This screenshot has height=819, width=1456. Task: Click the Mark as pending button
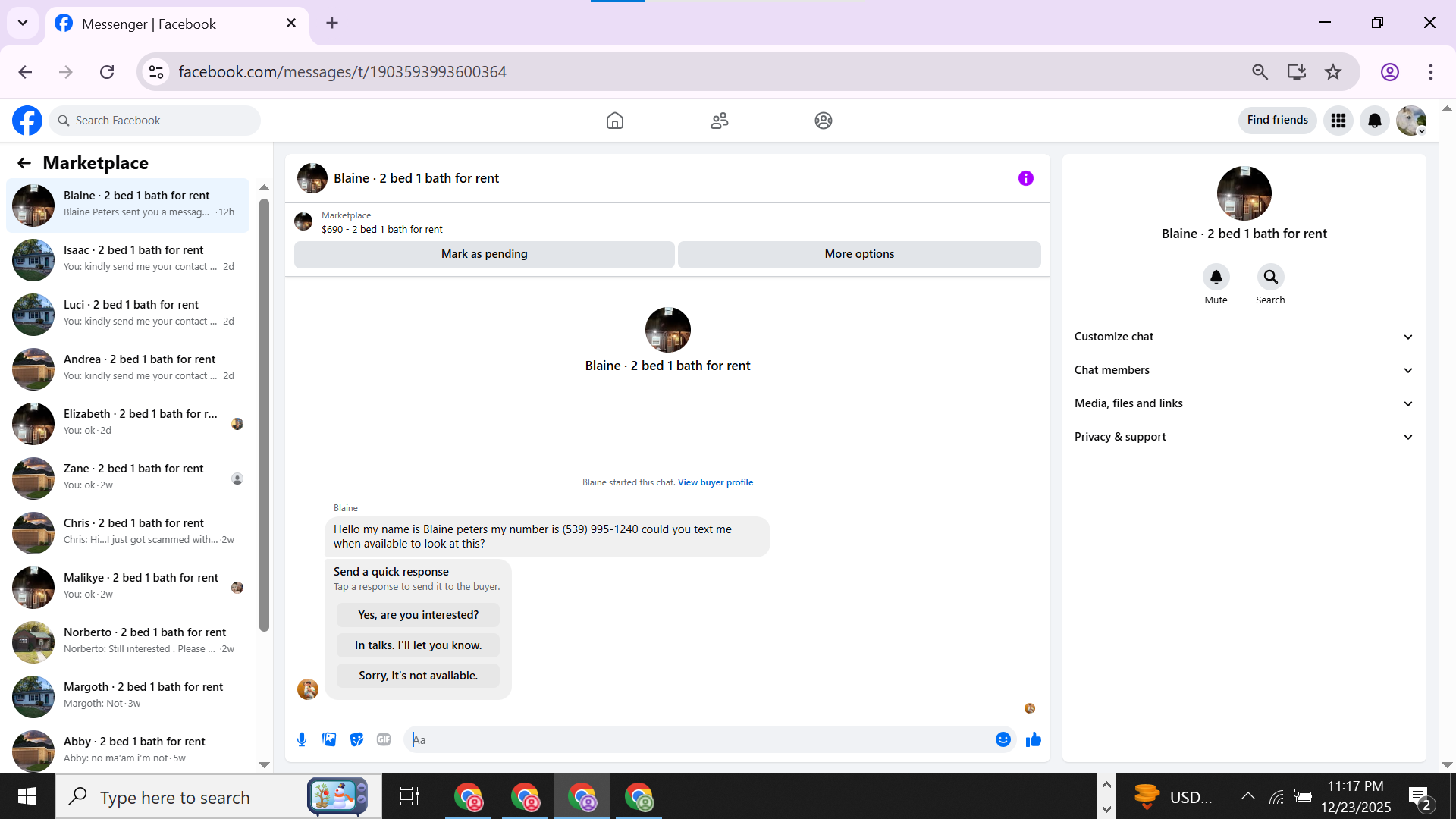click(x=484, y=254)
